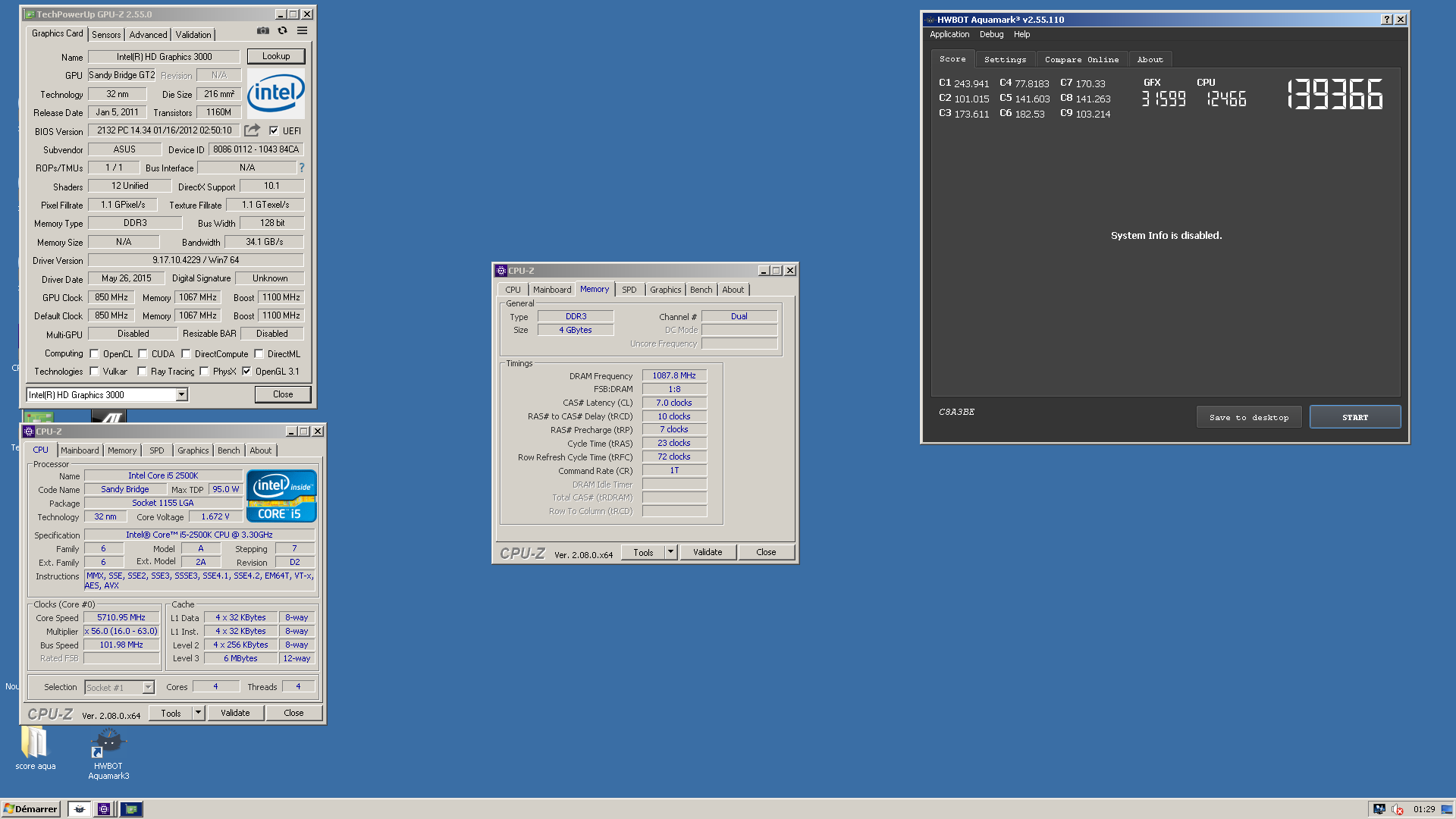Click the BIOS export share icon
The image size is (1456, 819).
[x=252, y=130]
